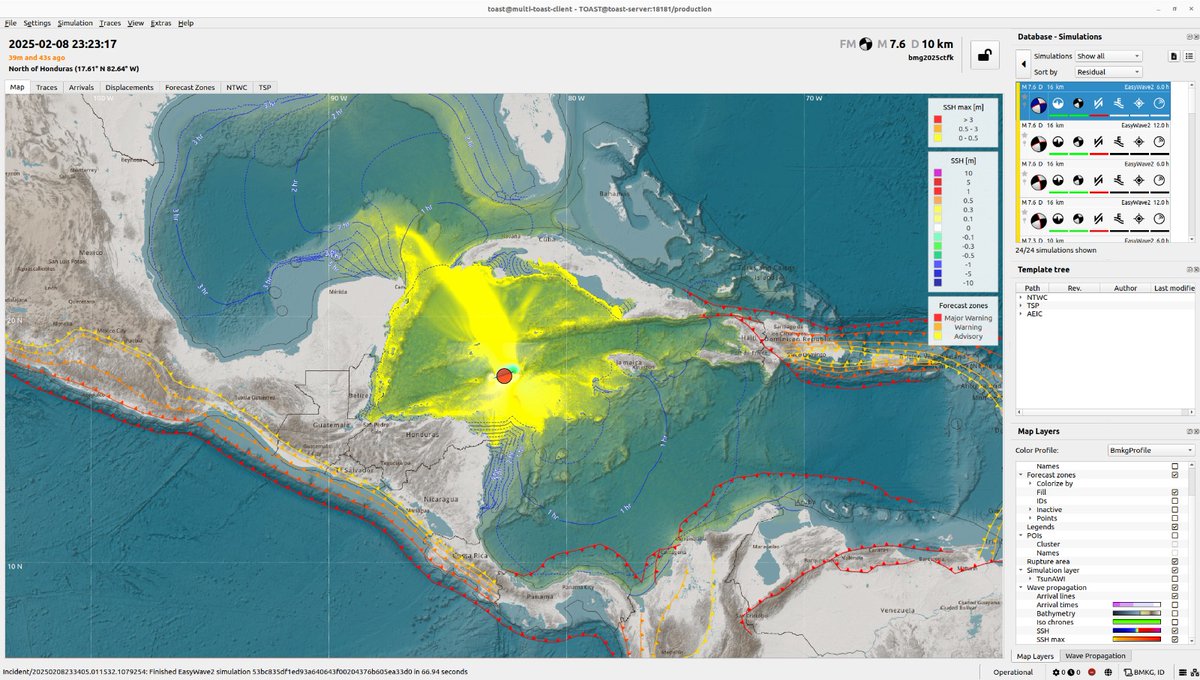The width and height of the screenshot is (1200, 680).
Task: Open the Extras menu
Action: tap(160, 22)
